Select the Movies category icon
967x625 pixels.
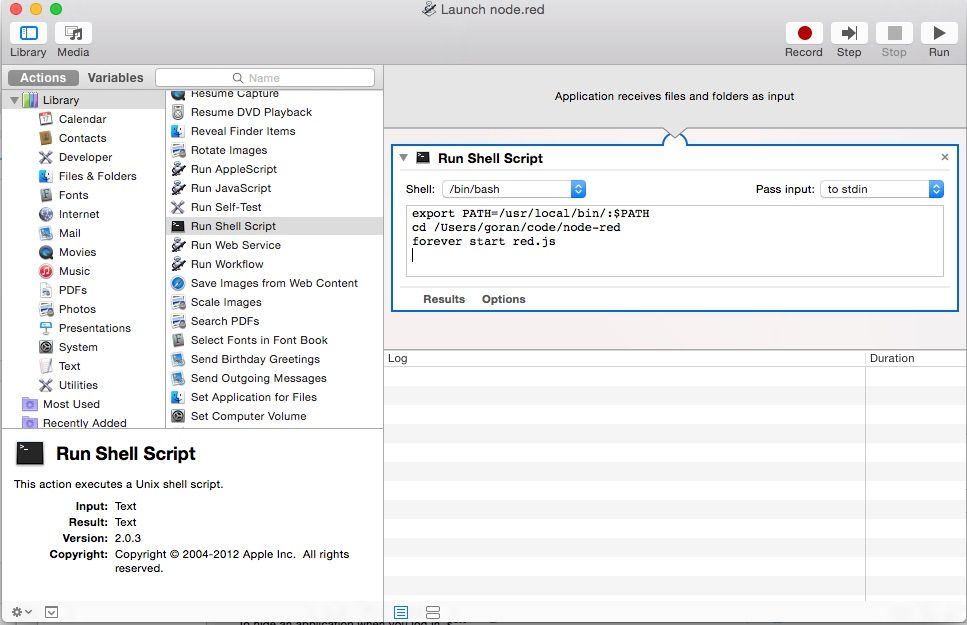tap(46, 252)
